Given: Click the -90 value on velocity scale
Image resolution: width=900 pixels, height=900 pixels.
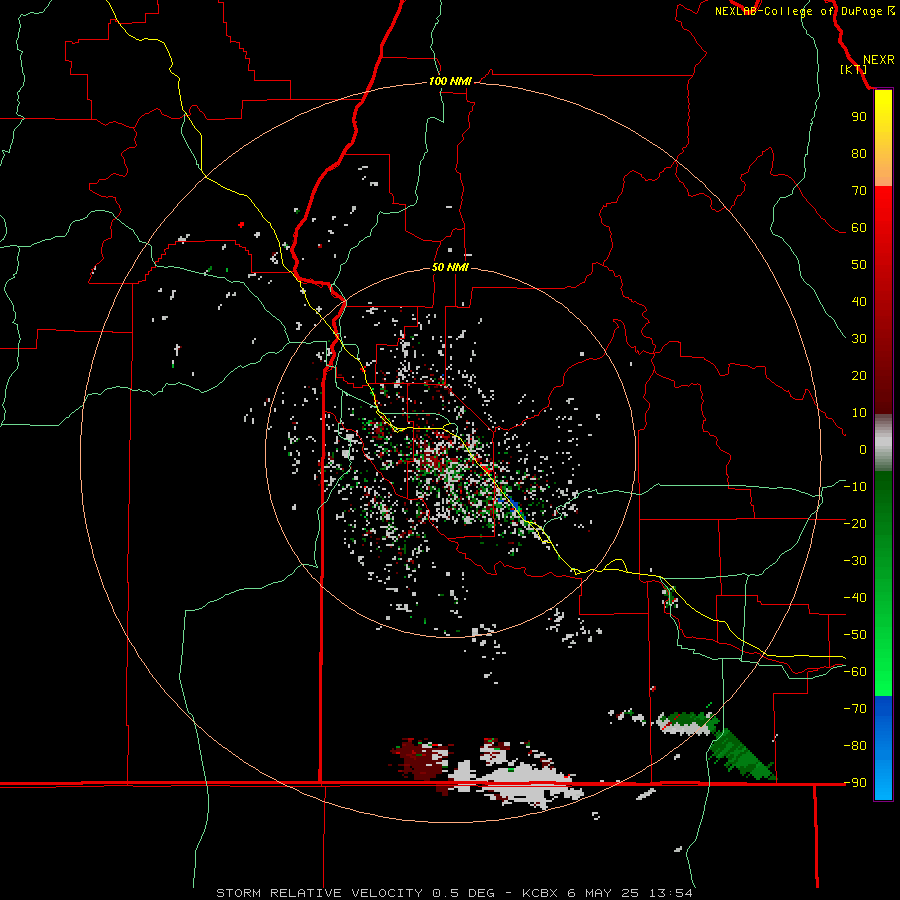Looking at the screenshot, I should 855,783.
